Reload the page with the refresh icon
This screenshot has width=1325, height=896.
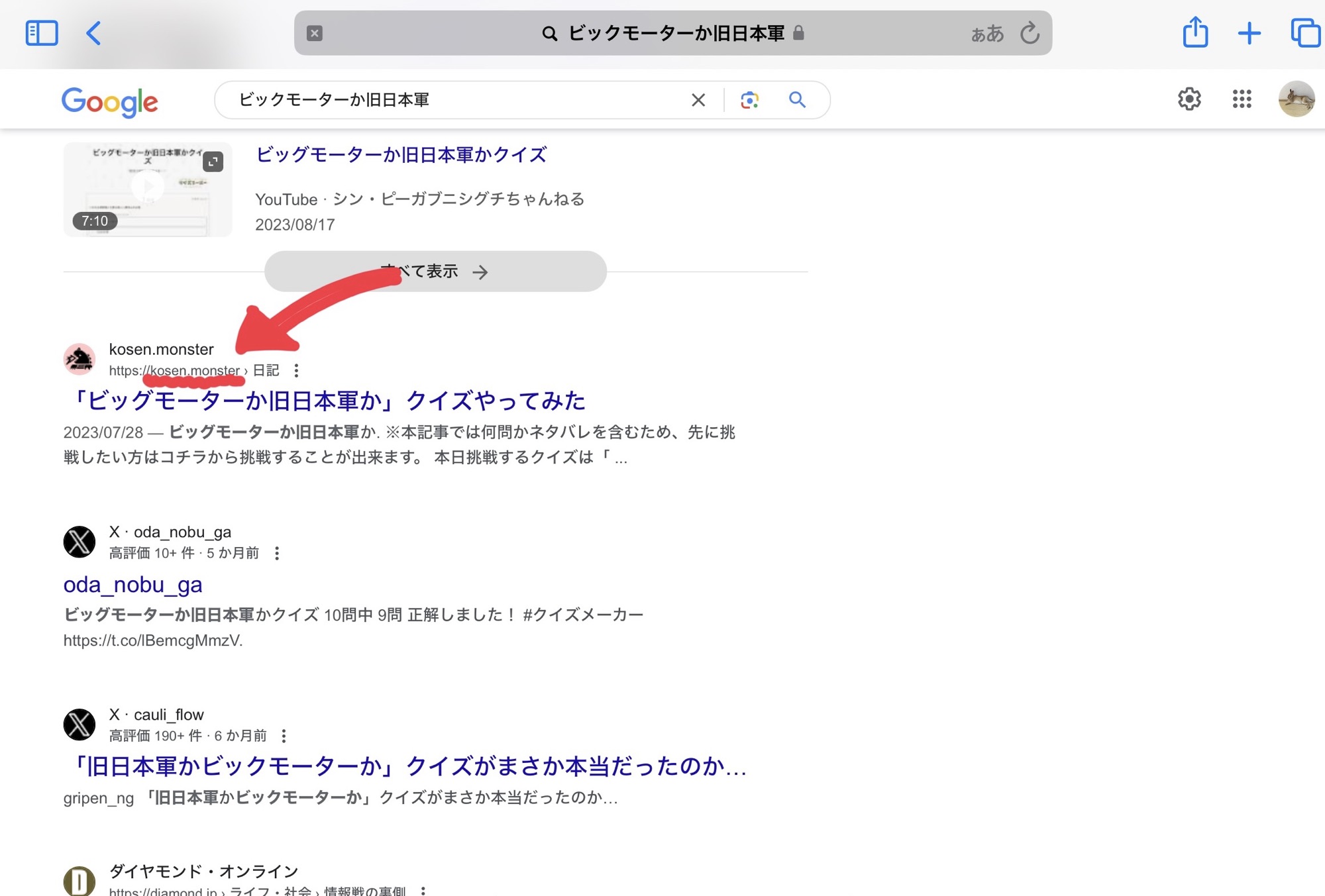tap(1030, 32)
